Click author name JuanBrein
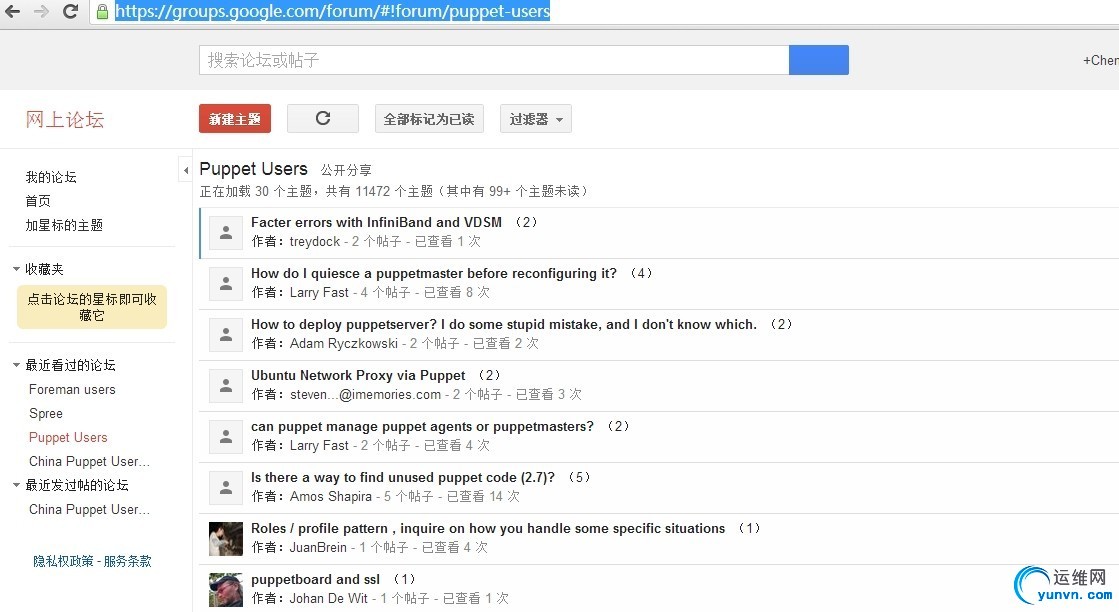The height and width of the screenshot is (612, 1119). coord(318,547)
